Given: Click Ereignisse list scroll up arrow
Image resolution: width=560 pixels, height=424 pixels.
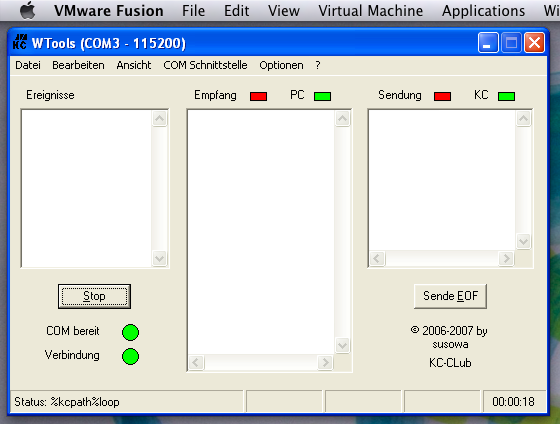Looking at the screenshot, I should click(159, 119).
